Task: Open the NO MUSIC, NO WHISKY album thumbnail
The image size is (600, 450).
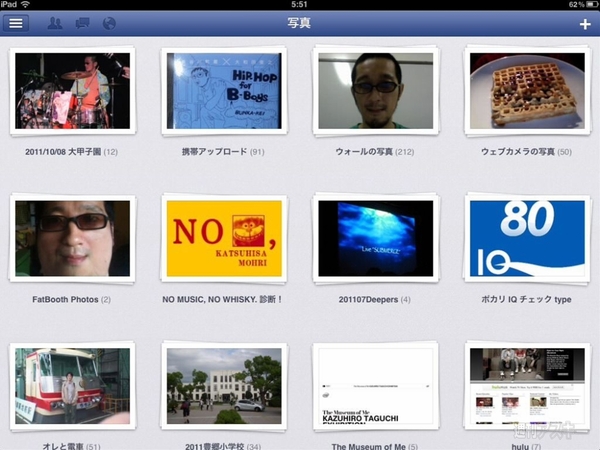Action: pos(224,238)
